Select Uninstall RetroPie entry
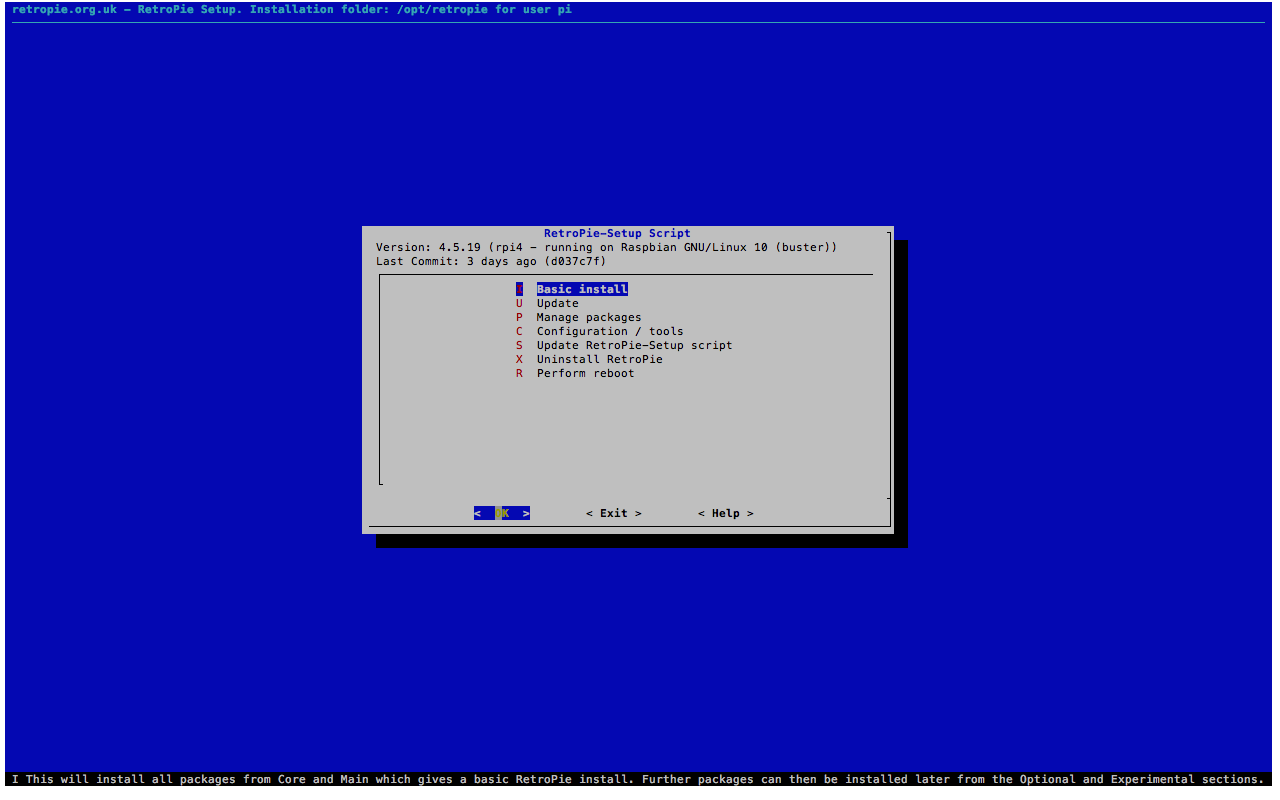Image resolution: width=1280 pixels, height=800 pixels. pos(589,359)
